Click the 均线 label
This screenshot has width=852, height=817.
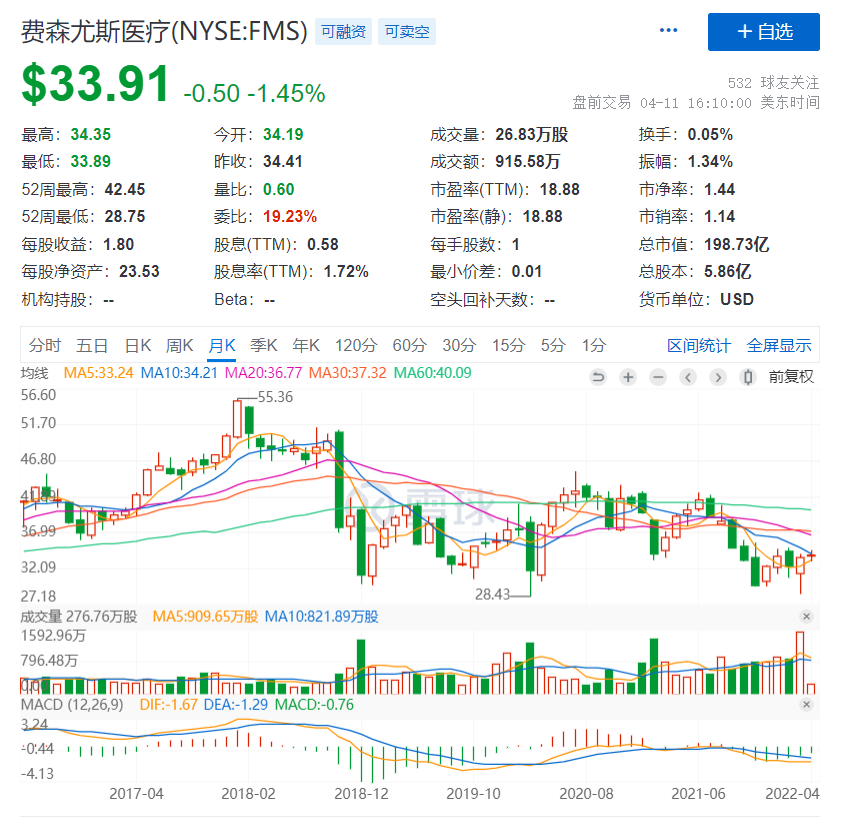[35, 373]
